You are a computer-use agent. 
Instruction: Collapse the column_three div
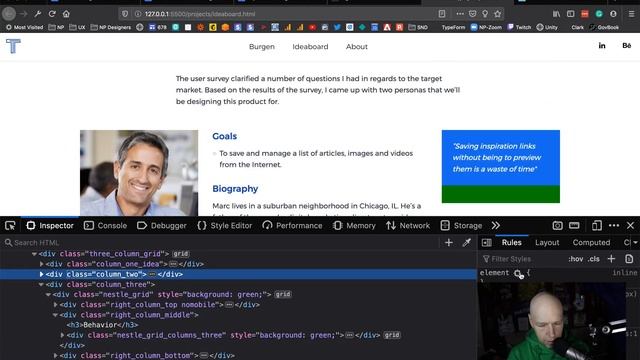click(41, 284)
